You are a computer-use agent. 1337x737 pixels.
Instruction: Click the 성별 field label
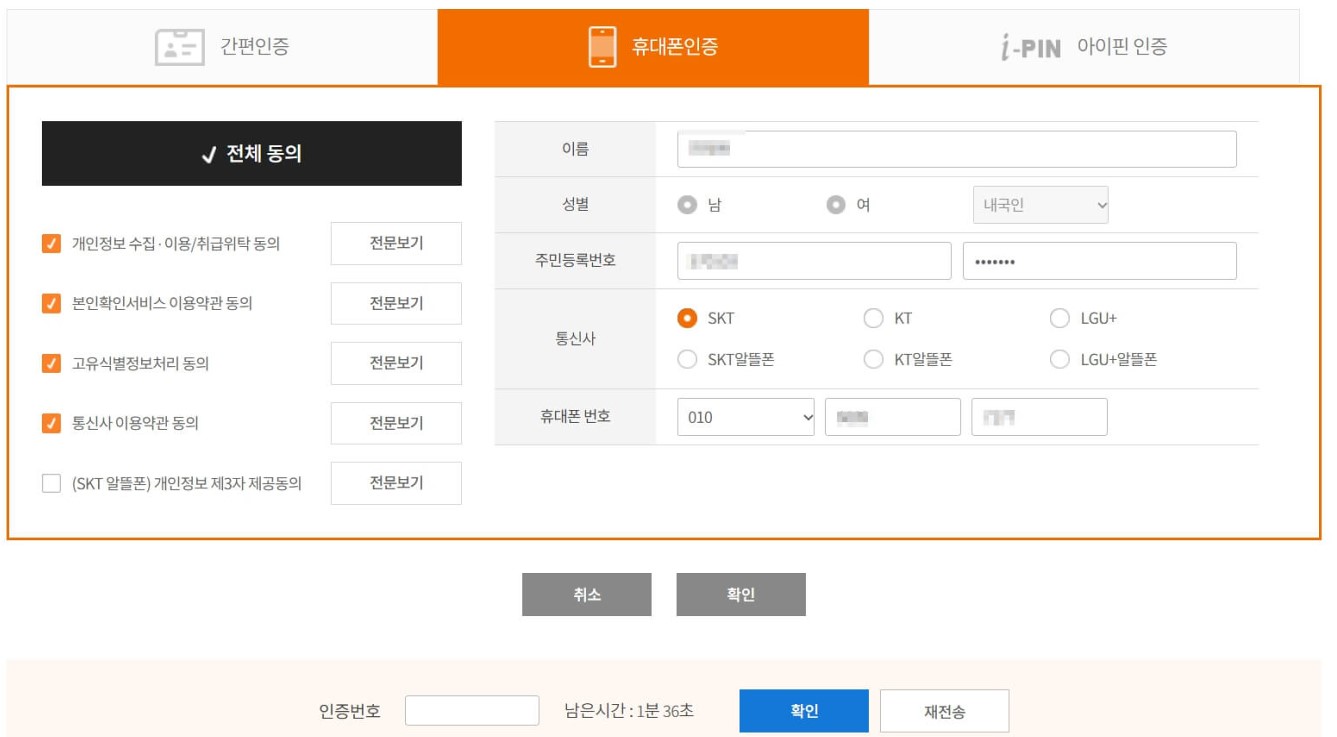coord(575,205)
